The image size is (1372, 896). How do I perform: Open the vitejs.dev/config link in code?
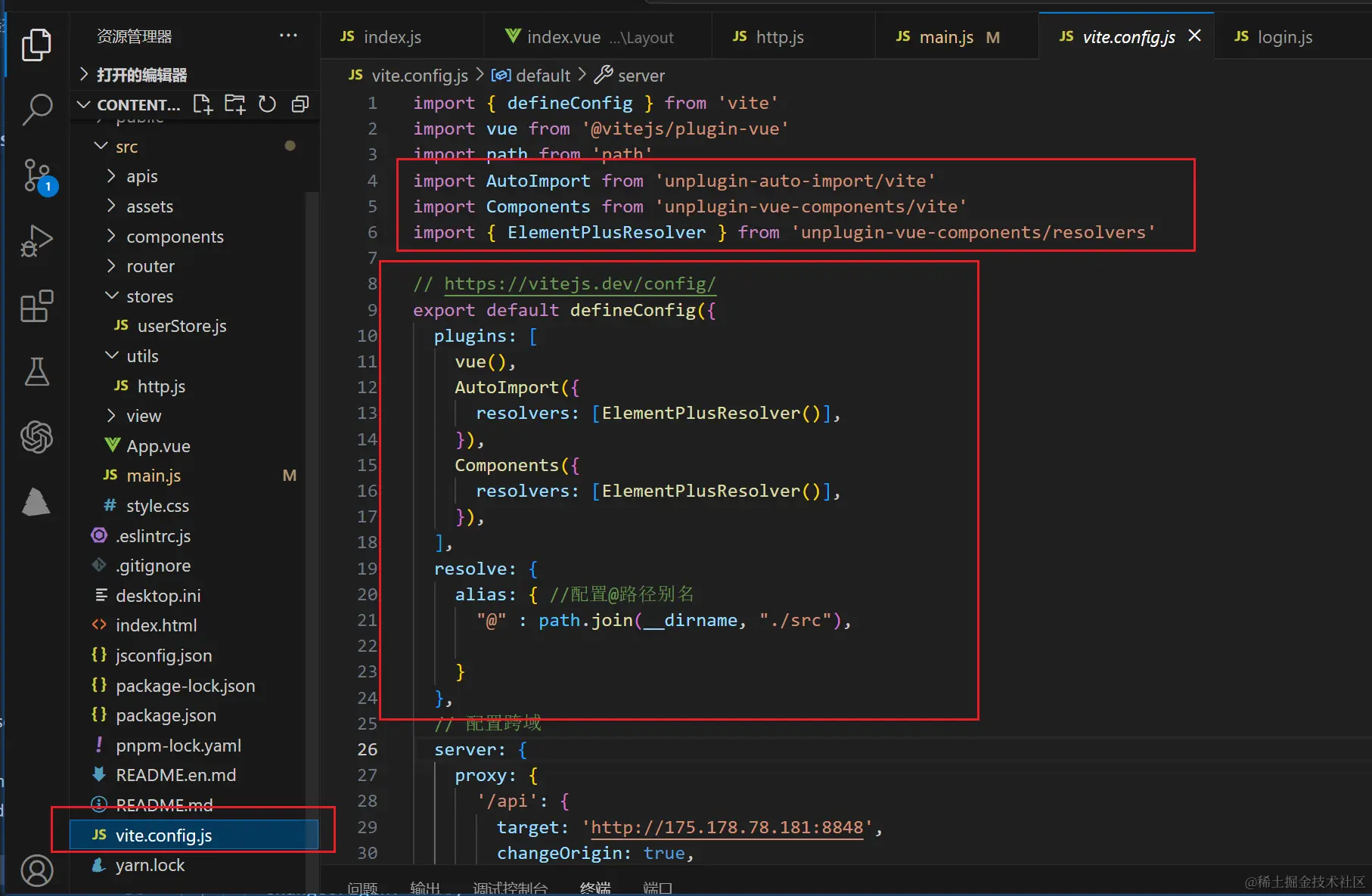tap(579, 284)
